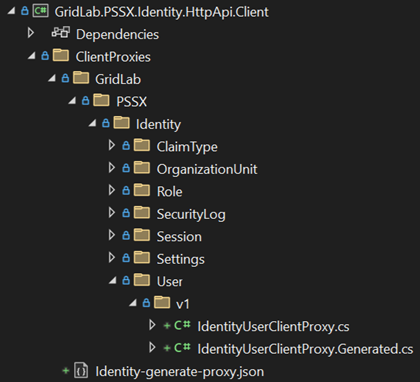420x382 pixels.
Task: Click the added-plus status icon of Identity-generate-proxy.json
Action: (66, 370)
